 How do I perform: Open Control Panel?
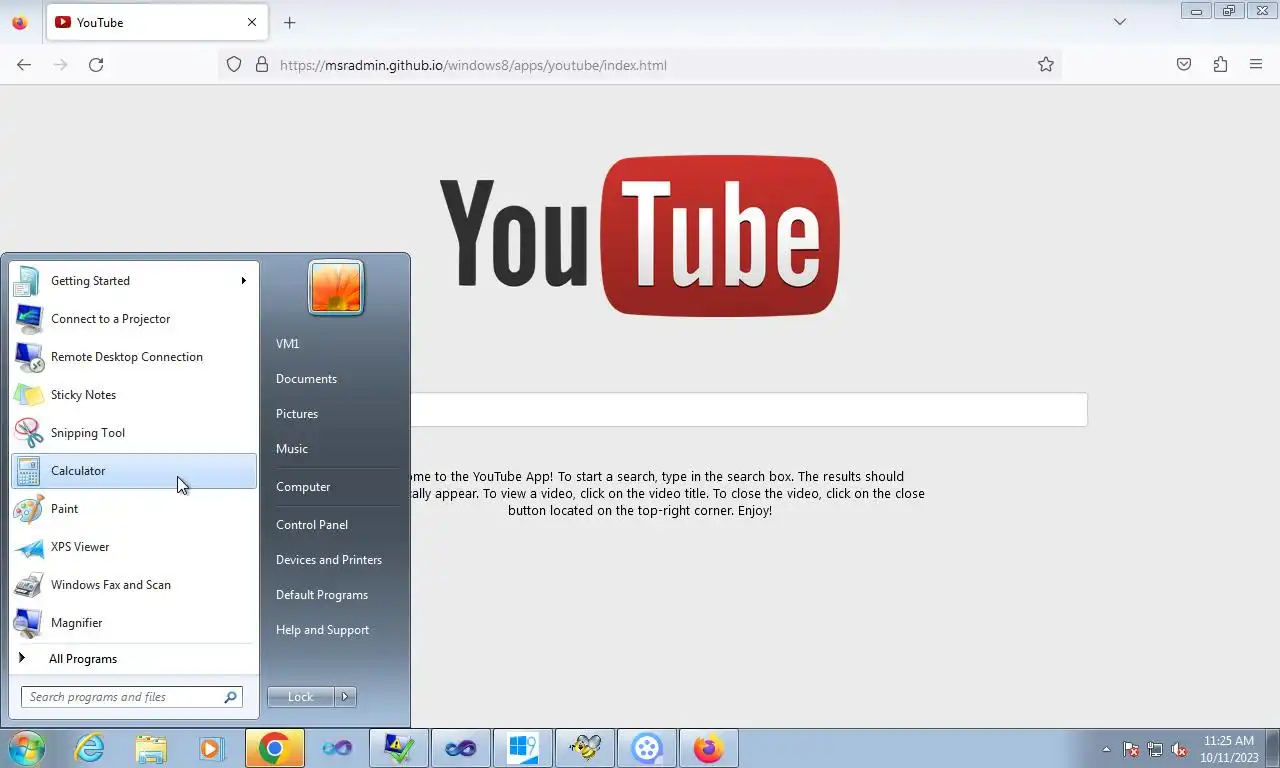(x=312, y=525)
